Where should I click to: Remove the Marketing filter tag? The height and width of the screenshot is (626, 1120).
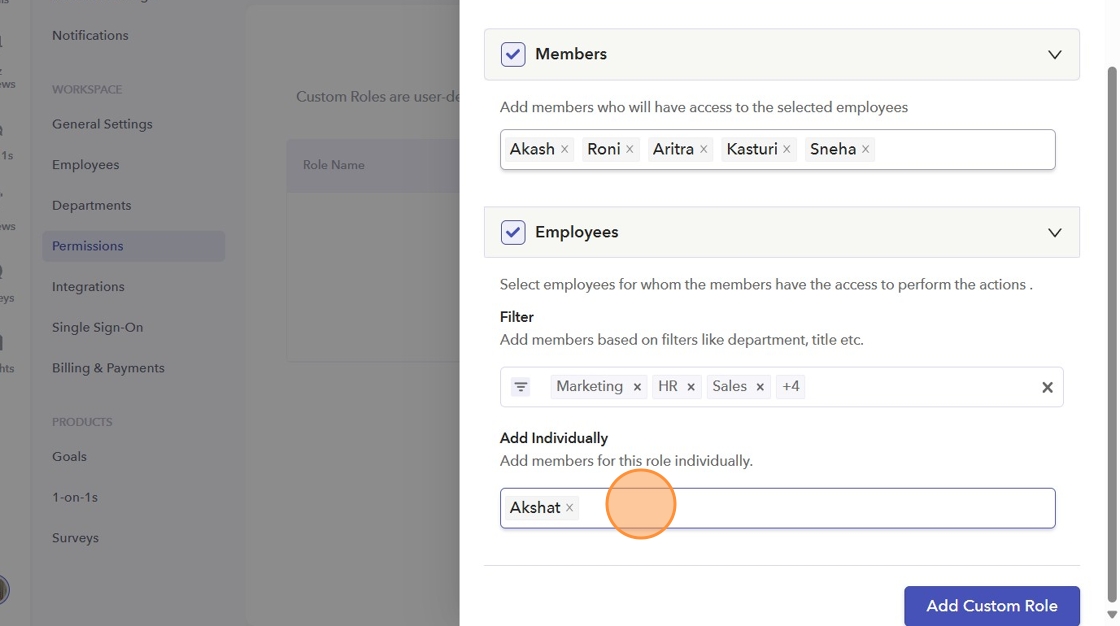tap(637, 387)
